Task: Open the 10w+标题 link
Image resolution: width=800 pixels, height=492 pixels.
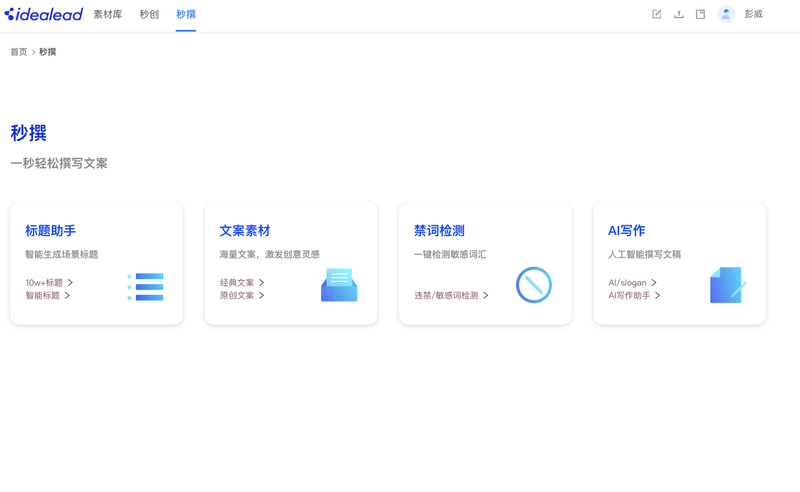Action: tap(44, 282)
